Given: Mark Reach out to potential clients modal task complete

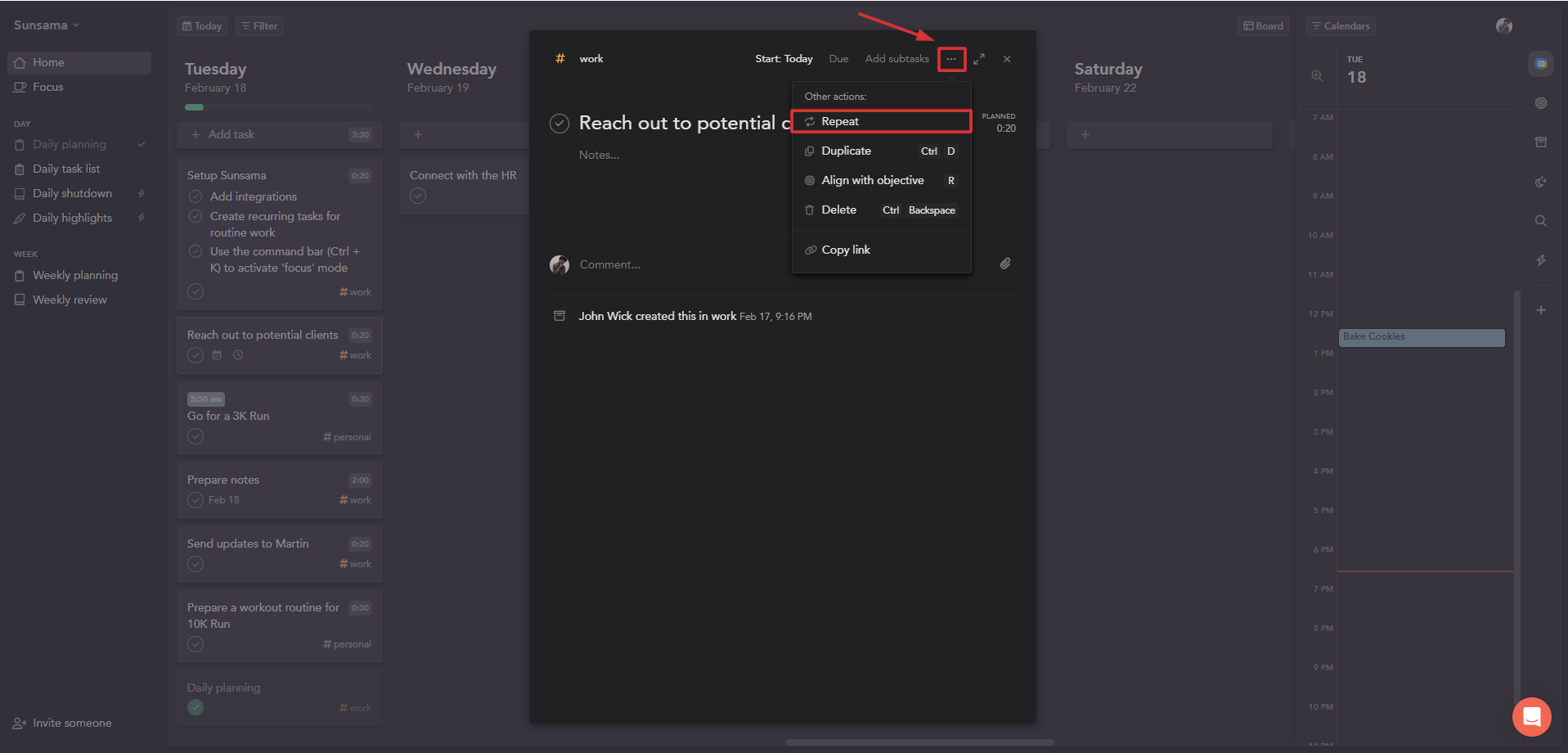Looking at the screenshot, I should click(x=559, y=124).
